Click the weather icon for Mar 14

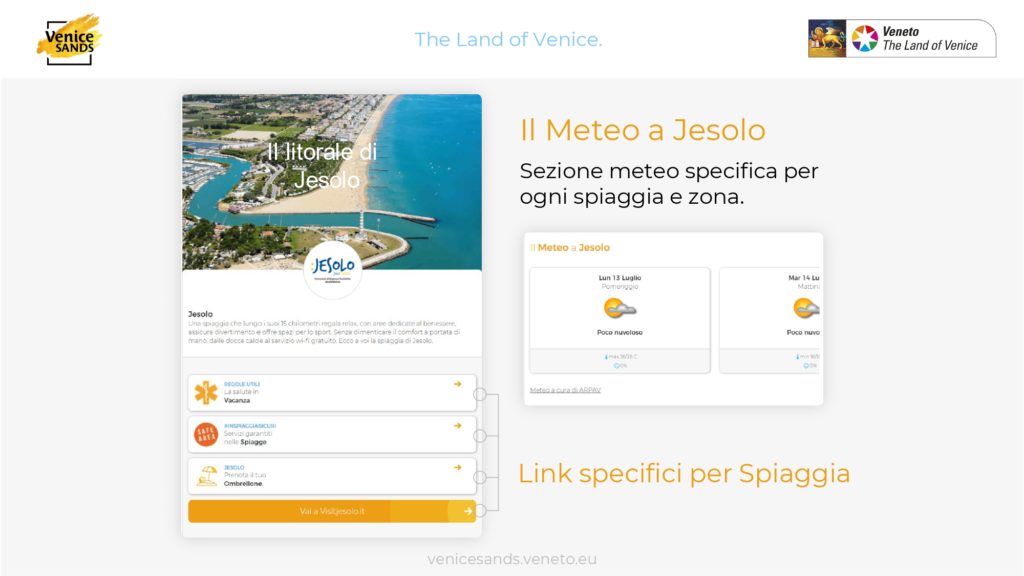tap(806, 308)
